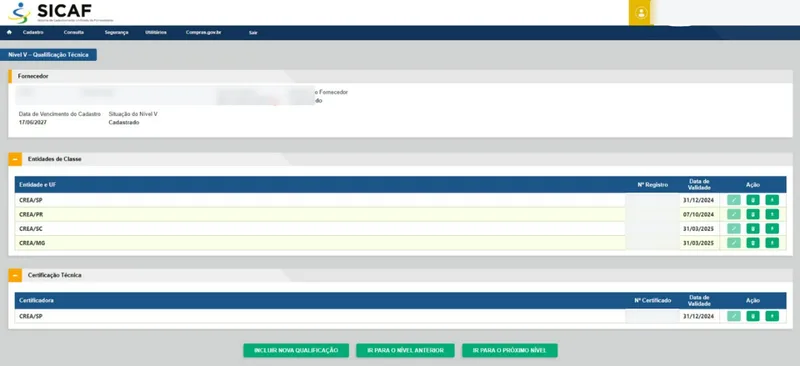The image size is (800, 366).
Task: Click upload arrow icon in the CREA/MG row
Action: (x=772, y=243)
